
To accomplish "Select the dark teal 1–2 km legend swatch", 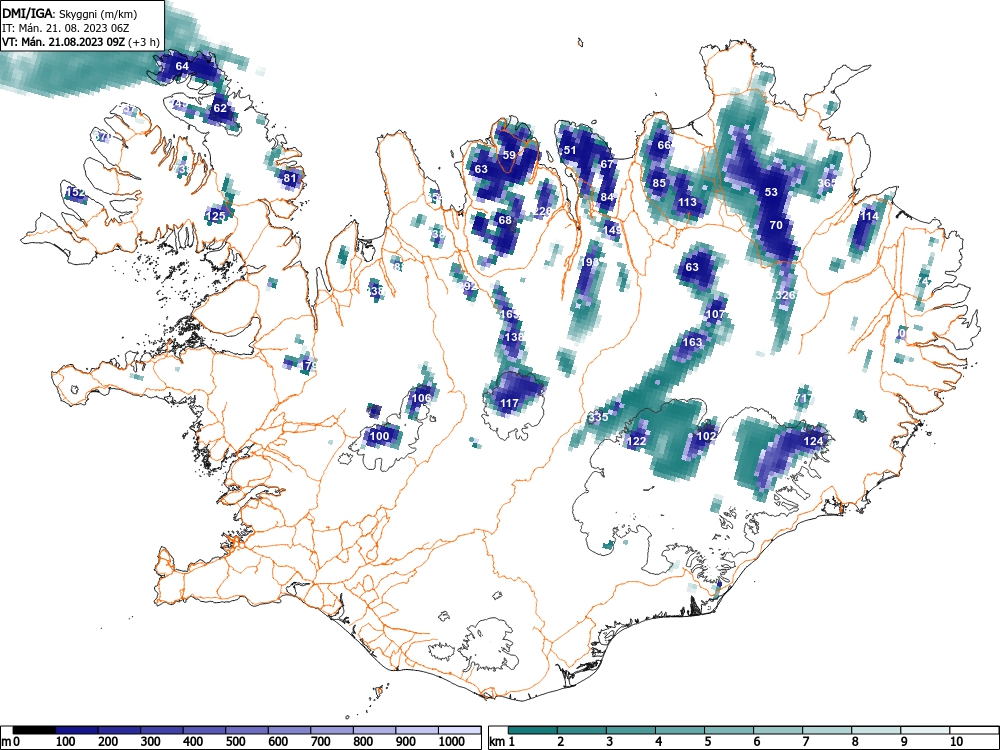I will (533, 730).
